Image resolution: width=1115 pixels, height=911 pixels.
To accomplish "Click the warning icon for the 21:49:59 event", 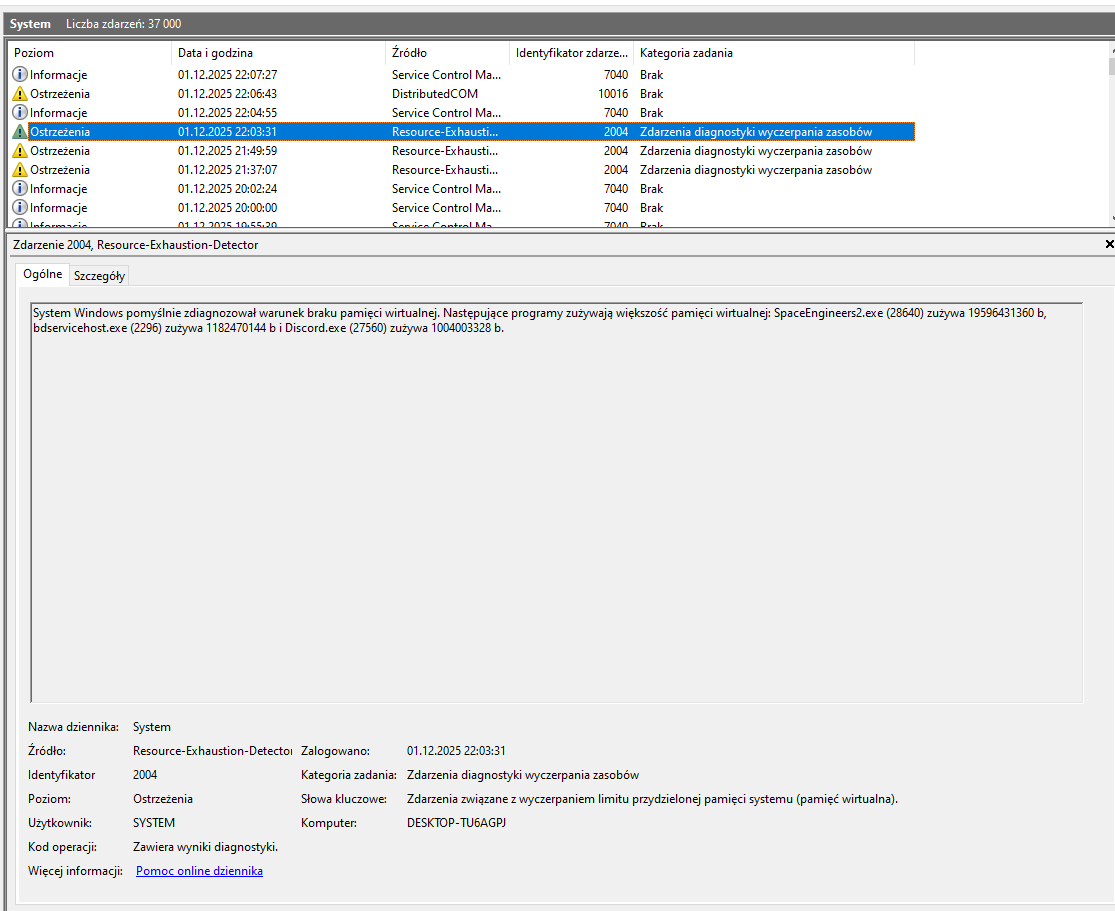I will [x=20, y=151].
